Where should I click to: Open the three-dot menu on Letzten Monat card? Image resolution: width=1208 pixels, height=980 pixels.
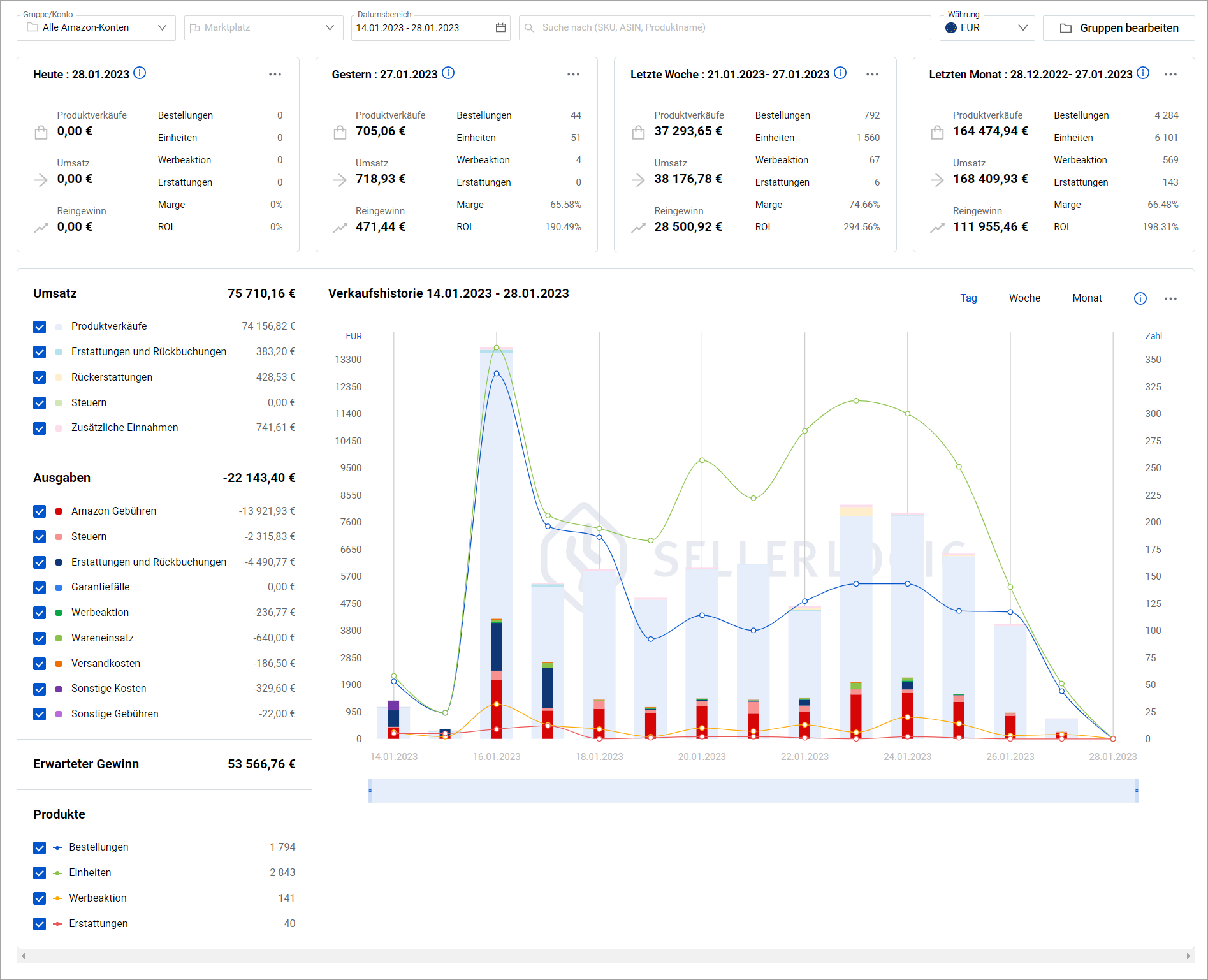1171,75
